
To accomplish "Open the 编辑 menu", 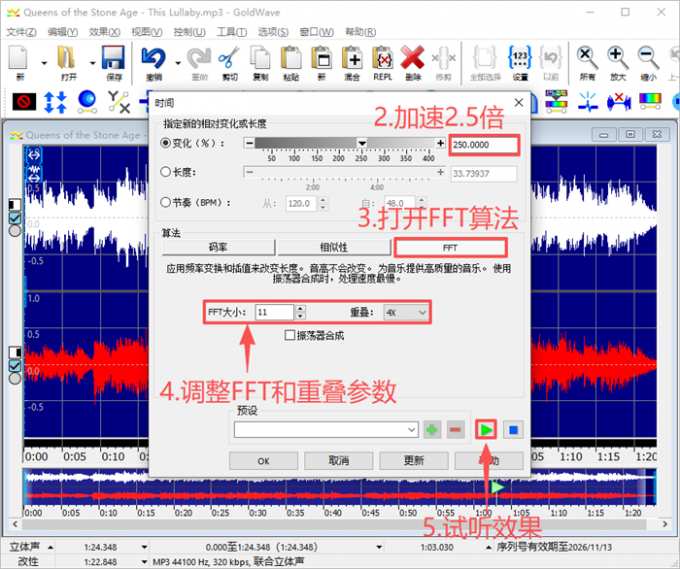I will (62, 32).
